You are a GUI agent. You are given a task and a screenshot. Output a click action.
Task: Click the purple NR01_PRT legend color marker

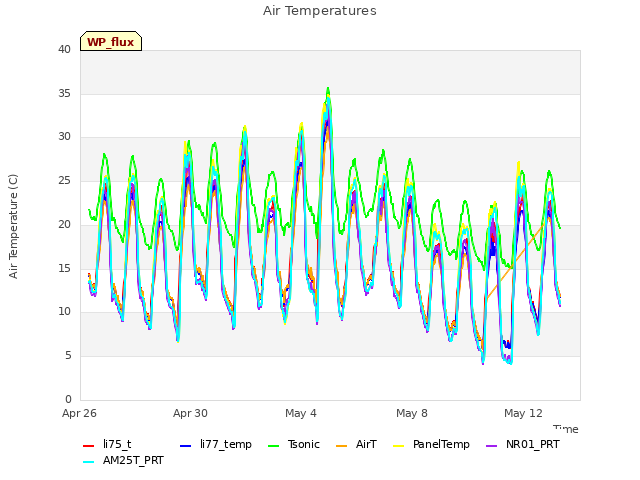(x=491, y=446)
